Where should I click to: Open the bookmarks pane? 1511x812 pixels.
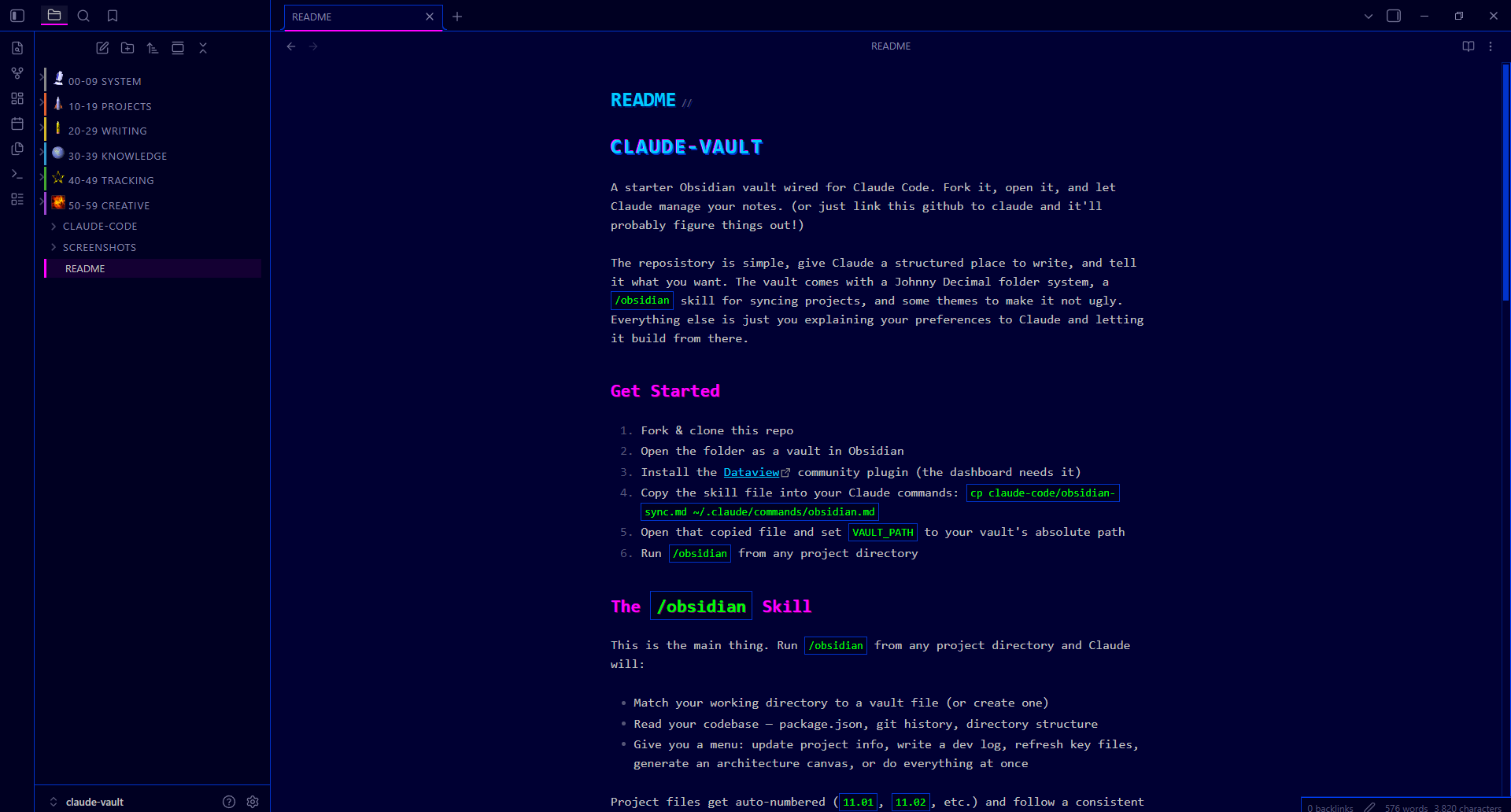tap(113, 16)
